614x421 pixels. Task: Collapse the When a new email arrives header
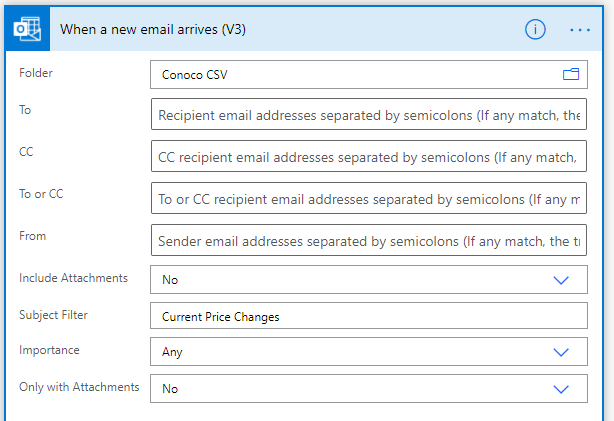(153, 29)
